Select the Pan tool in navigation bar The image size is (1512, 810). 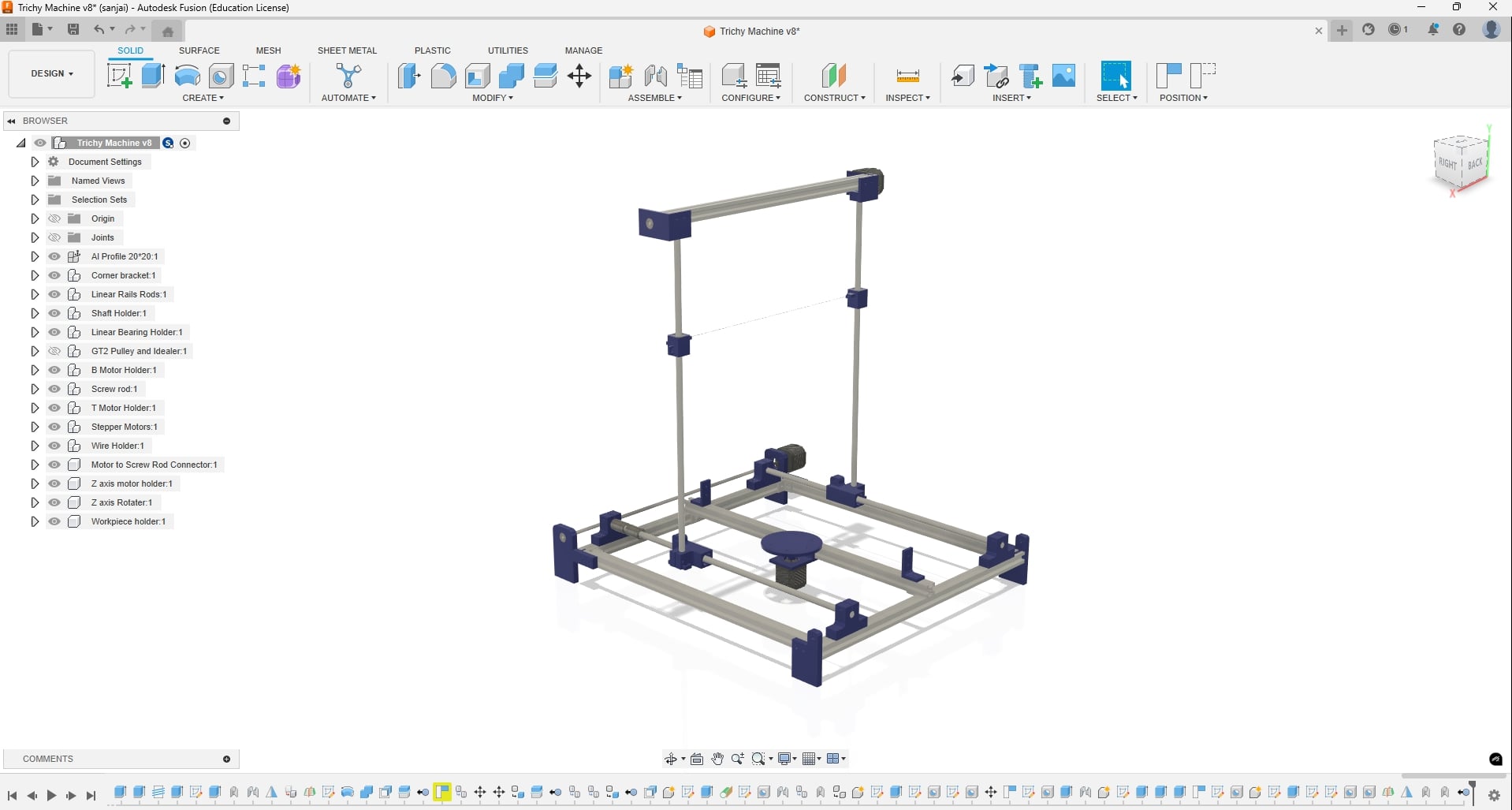coord(716,758)
